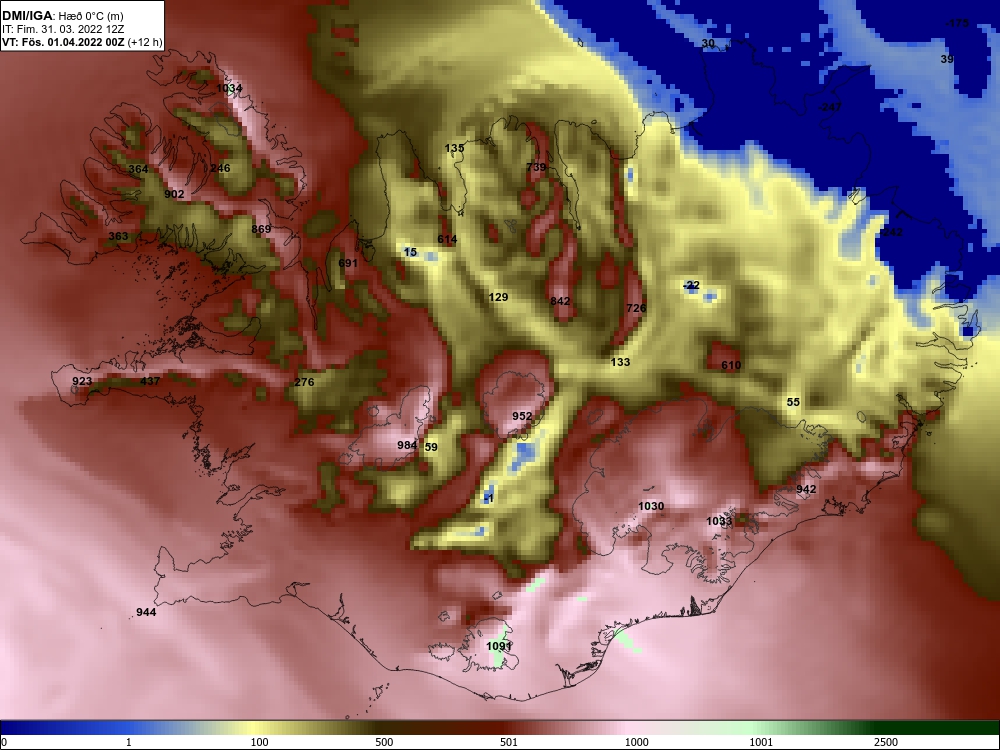Click the 1033 value label
Viewport: 1000px width, 750px height.
[x=719, y=521]
